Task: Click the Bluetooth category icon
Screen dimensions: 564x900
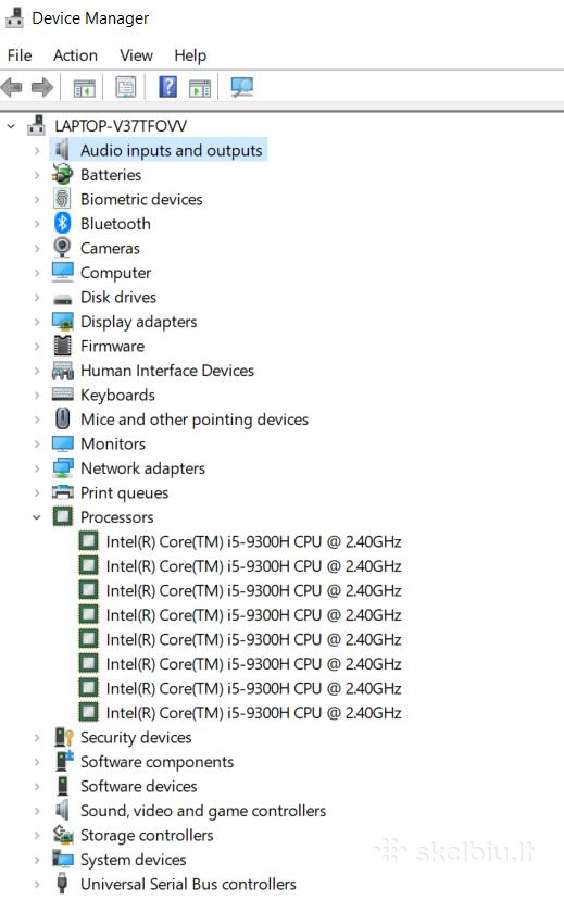Action: pyautogui.click(x=63, y=223)
